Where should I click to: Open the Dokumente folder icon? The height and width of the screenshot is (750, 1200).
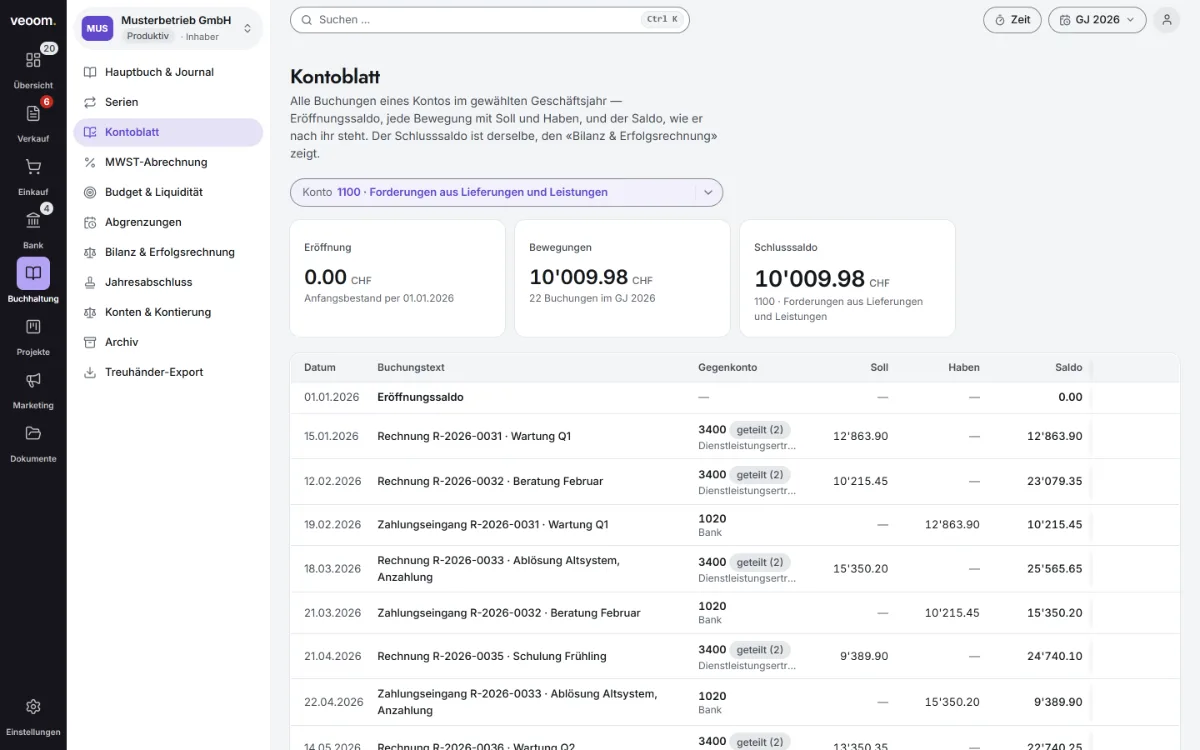coord(33,433)
